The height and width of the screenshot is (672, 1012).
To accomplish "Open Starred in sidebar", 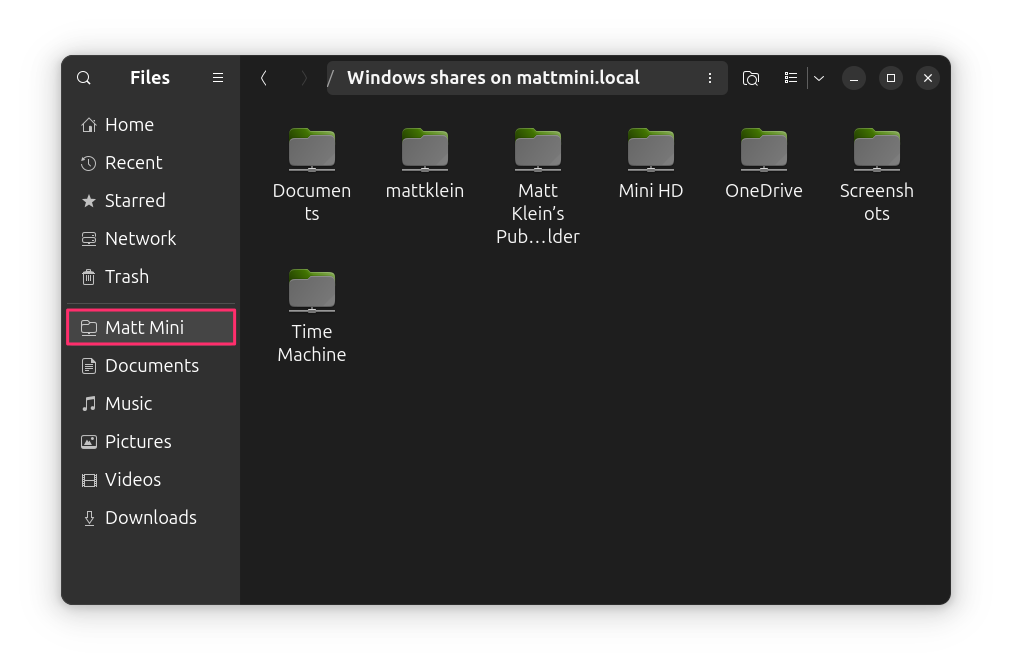I will [151, 201].
